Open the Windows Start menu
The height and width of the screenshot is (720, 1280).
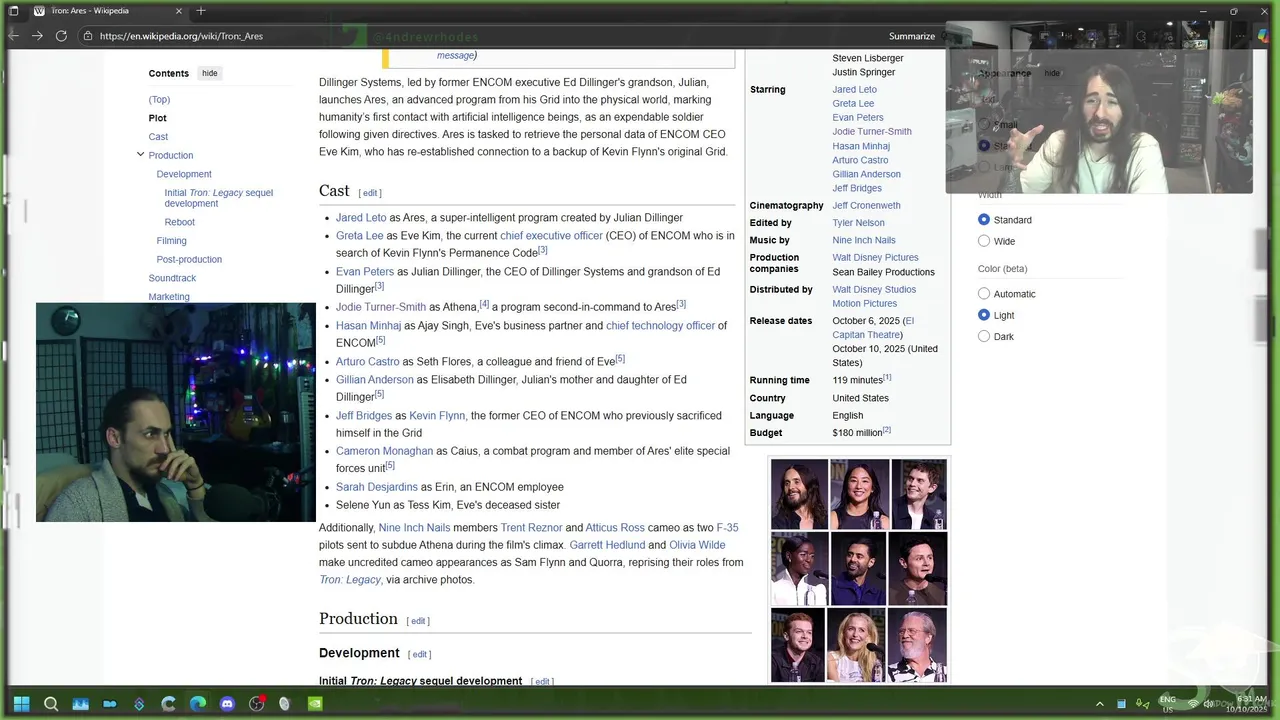coord(21,704)
